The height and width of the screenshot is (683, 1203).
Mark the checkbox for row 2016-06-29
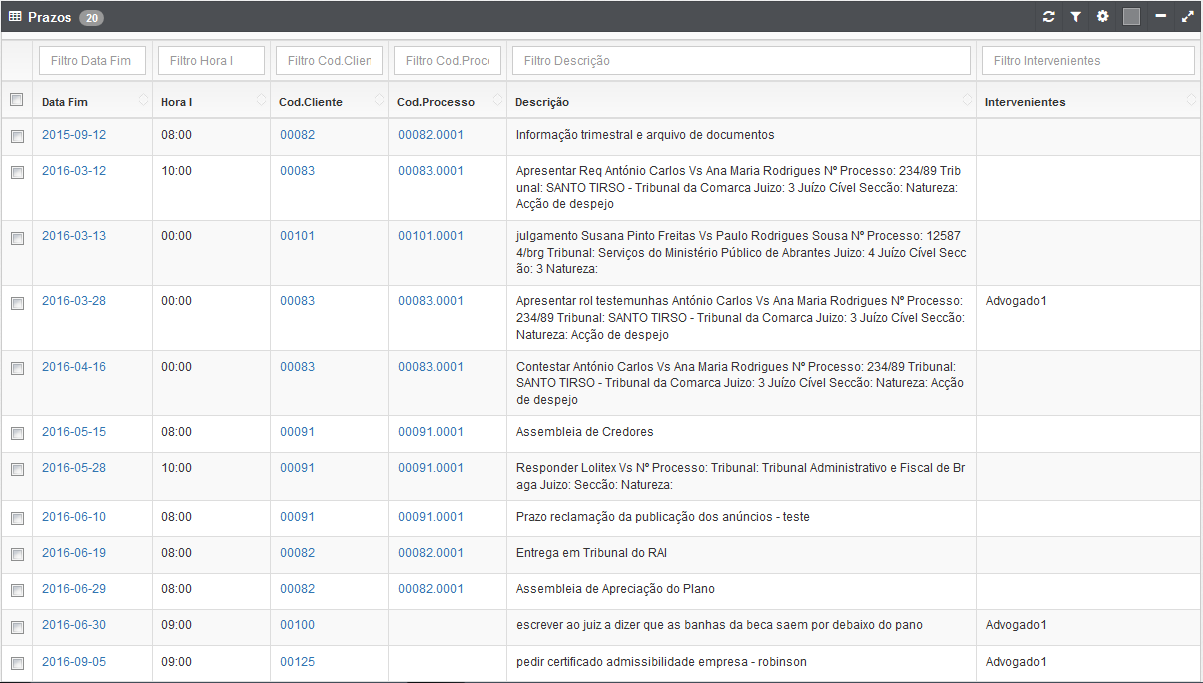[x=17, y=590]
